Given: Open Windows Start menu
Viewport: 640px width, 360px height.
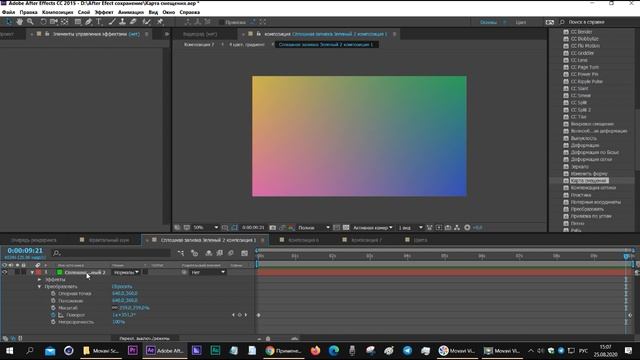Looking at the screenshot, I should pos(9,351).
